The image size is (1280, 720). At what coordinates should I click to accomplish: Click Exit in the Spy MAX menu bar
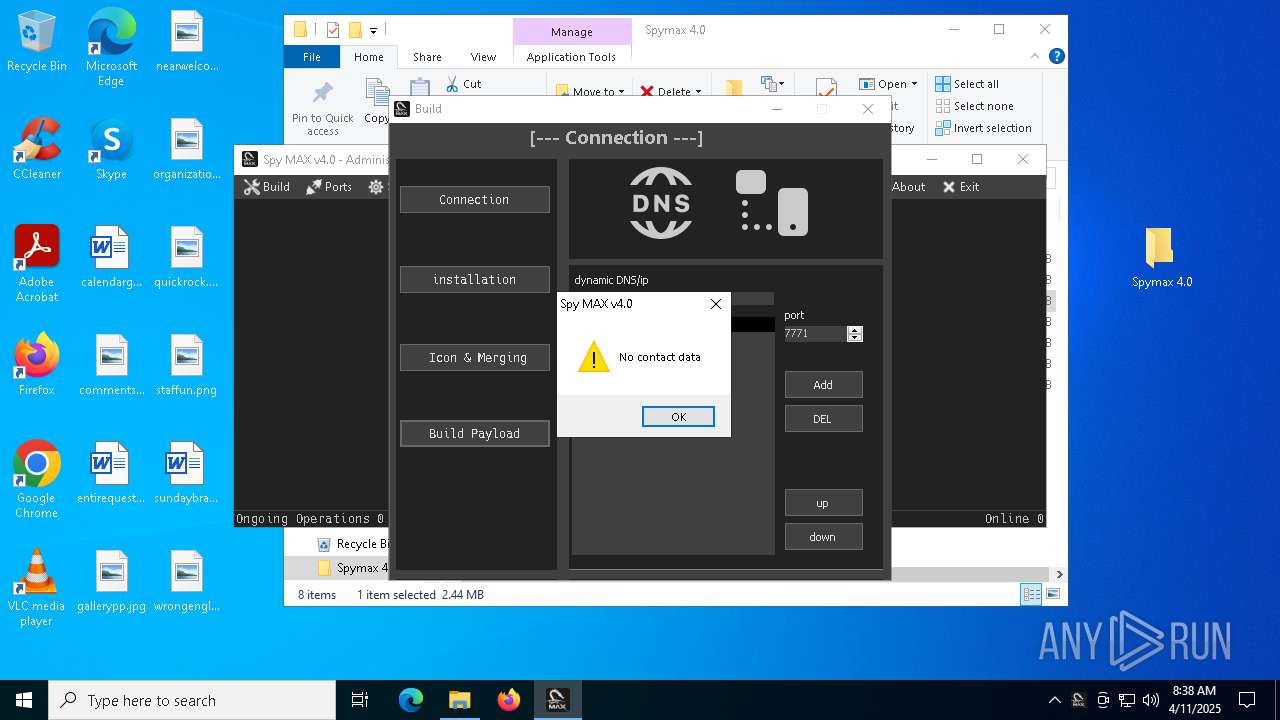[x=961, y=187]
